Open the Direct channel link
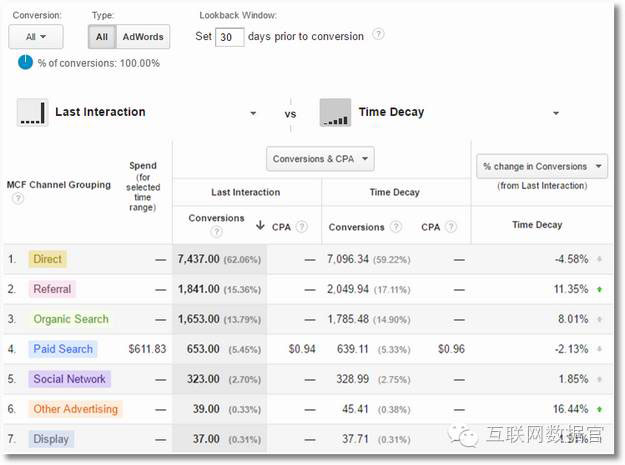The height and width of the screenshot is (465, 625). (x=47, y=259)
